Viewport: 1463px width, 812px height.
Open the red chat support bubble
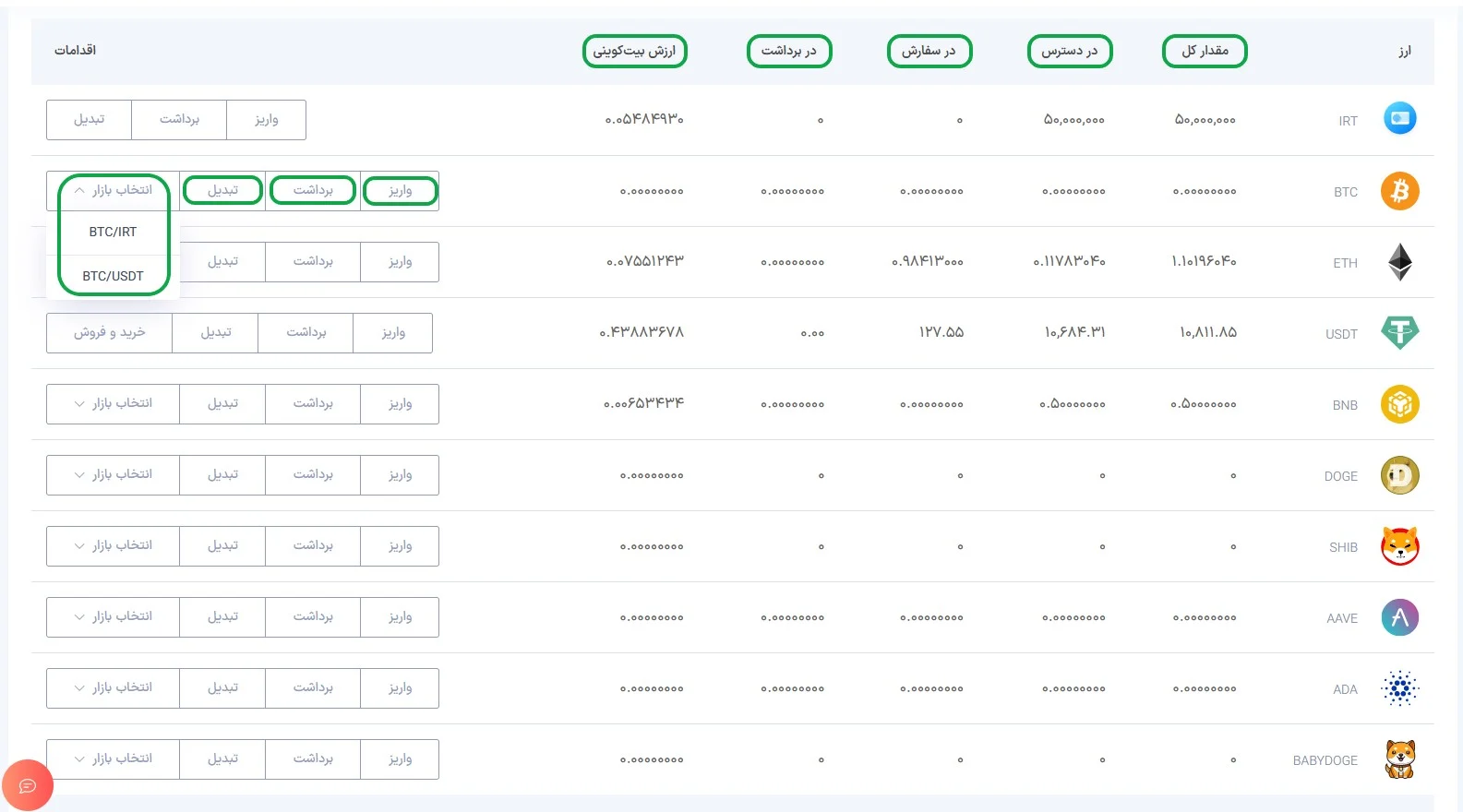coord(28,785)
